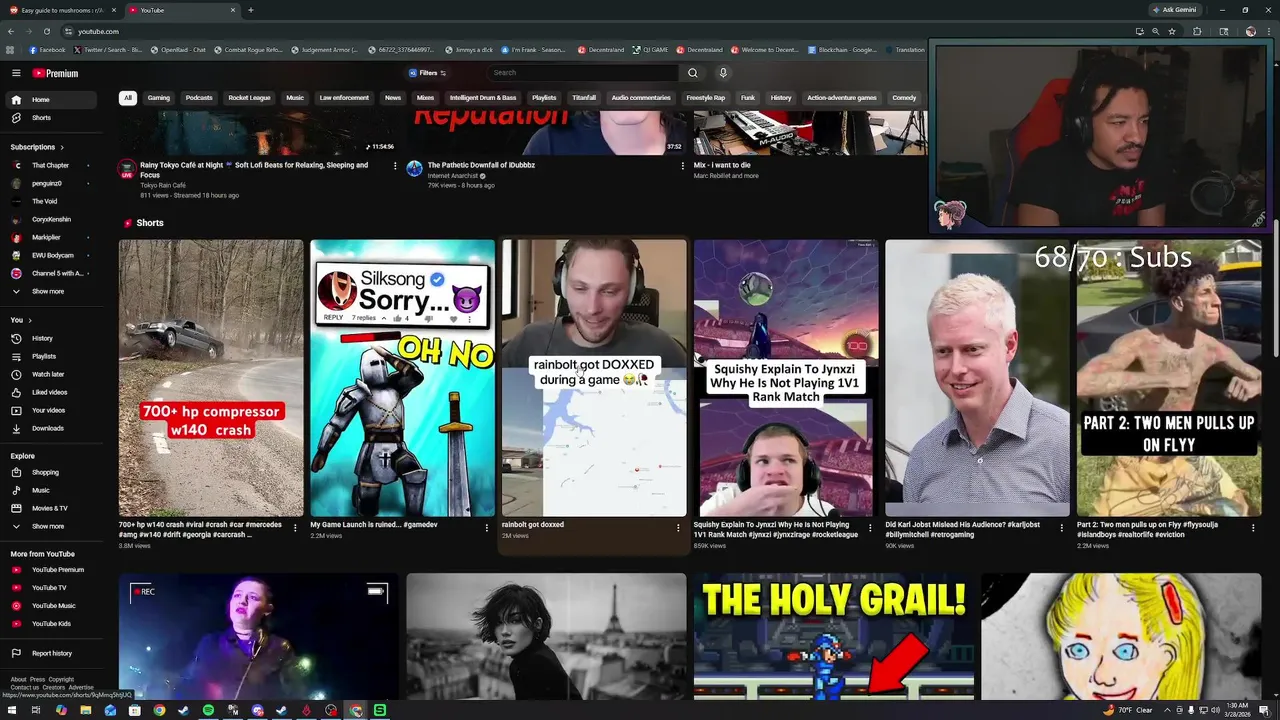Open YouTube TV link
Viewport: 1280px width, 720px height.
tap(52, 587)
